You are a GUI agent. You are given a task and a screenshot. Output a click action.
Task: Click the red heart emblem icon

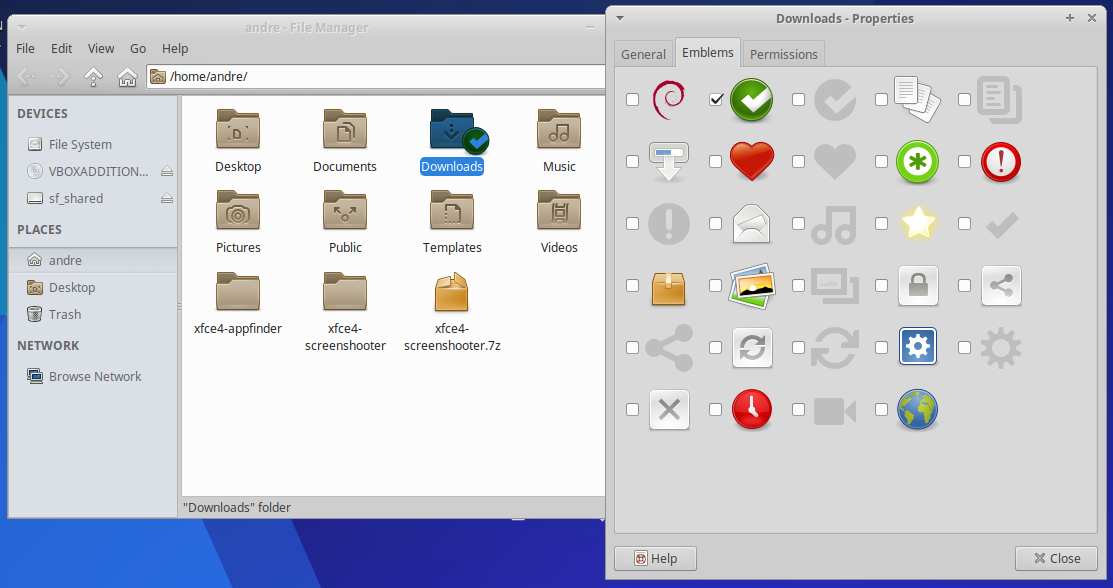752,161
